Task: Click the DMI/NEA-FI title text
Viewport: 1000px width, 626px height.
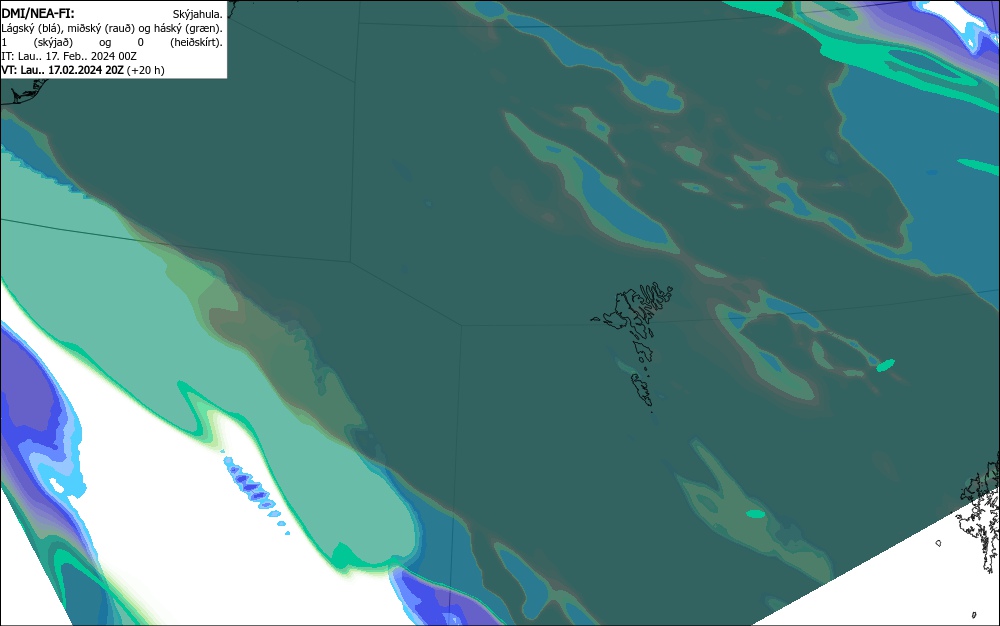Action: point(38,13)
